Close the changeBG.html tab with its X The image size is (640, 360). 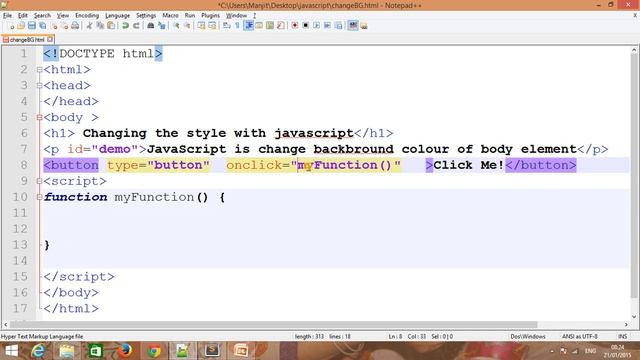tap(50, 40)
